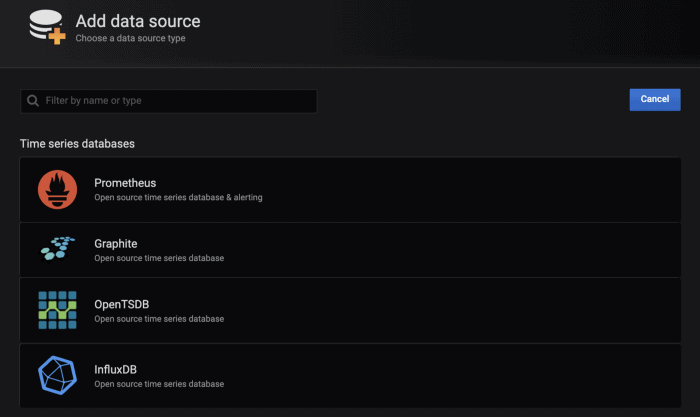Cancel adding a data source
Screen dimensions: 700x417
[x=655, y=99]
